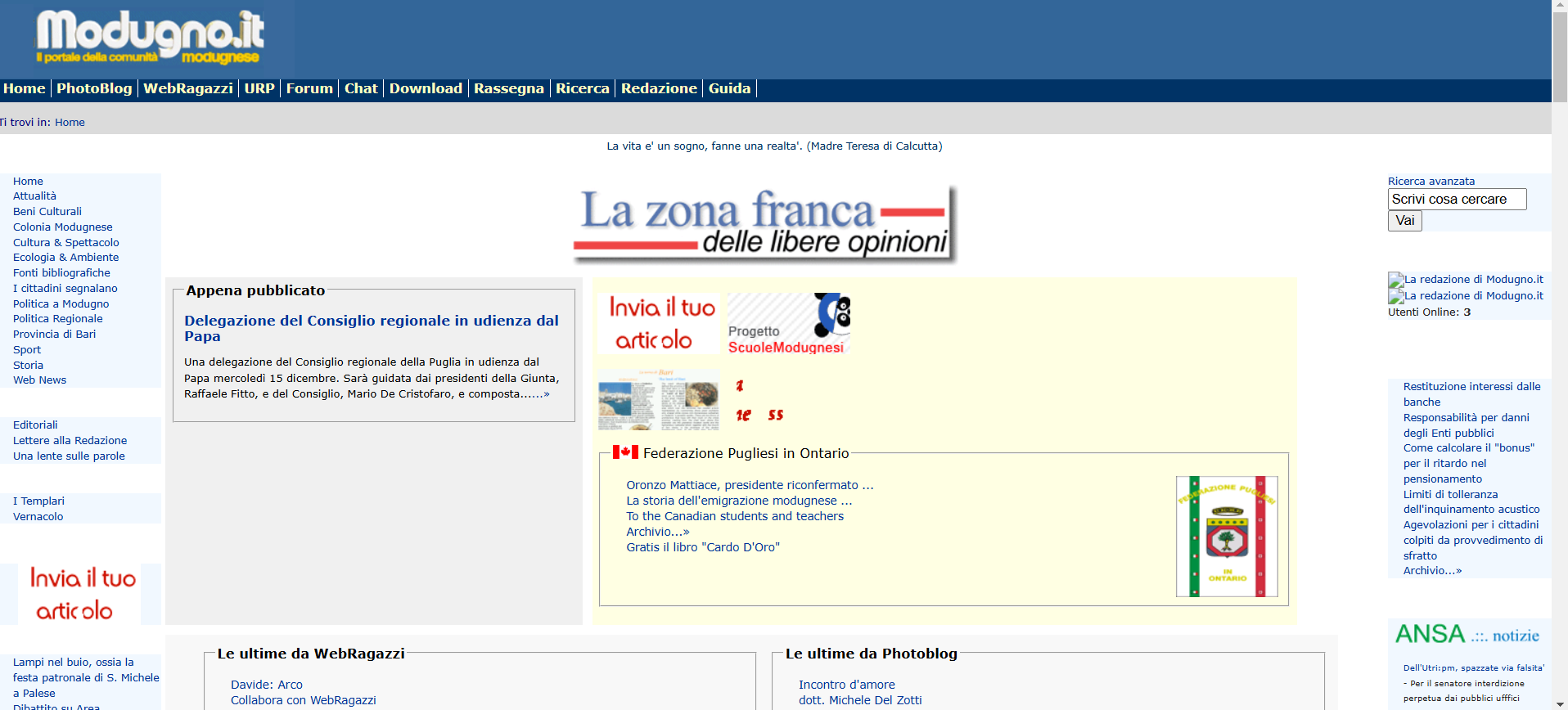
Task: Open Lettere alla Redazione
Action: [70, 441]
